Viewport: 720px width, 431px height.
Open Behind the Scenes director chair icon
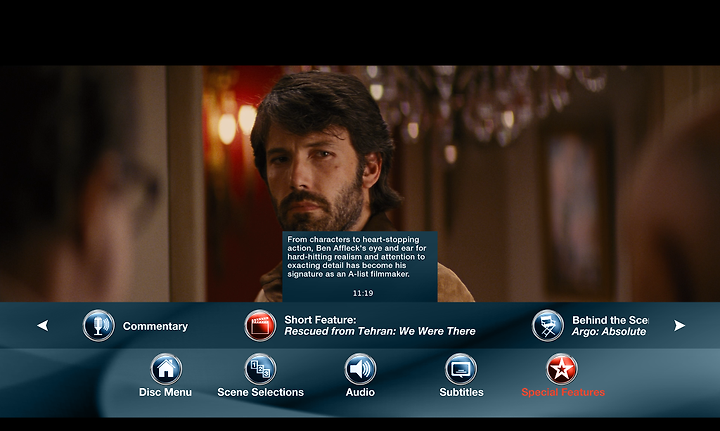tap(548, 325)
